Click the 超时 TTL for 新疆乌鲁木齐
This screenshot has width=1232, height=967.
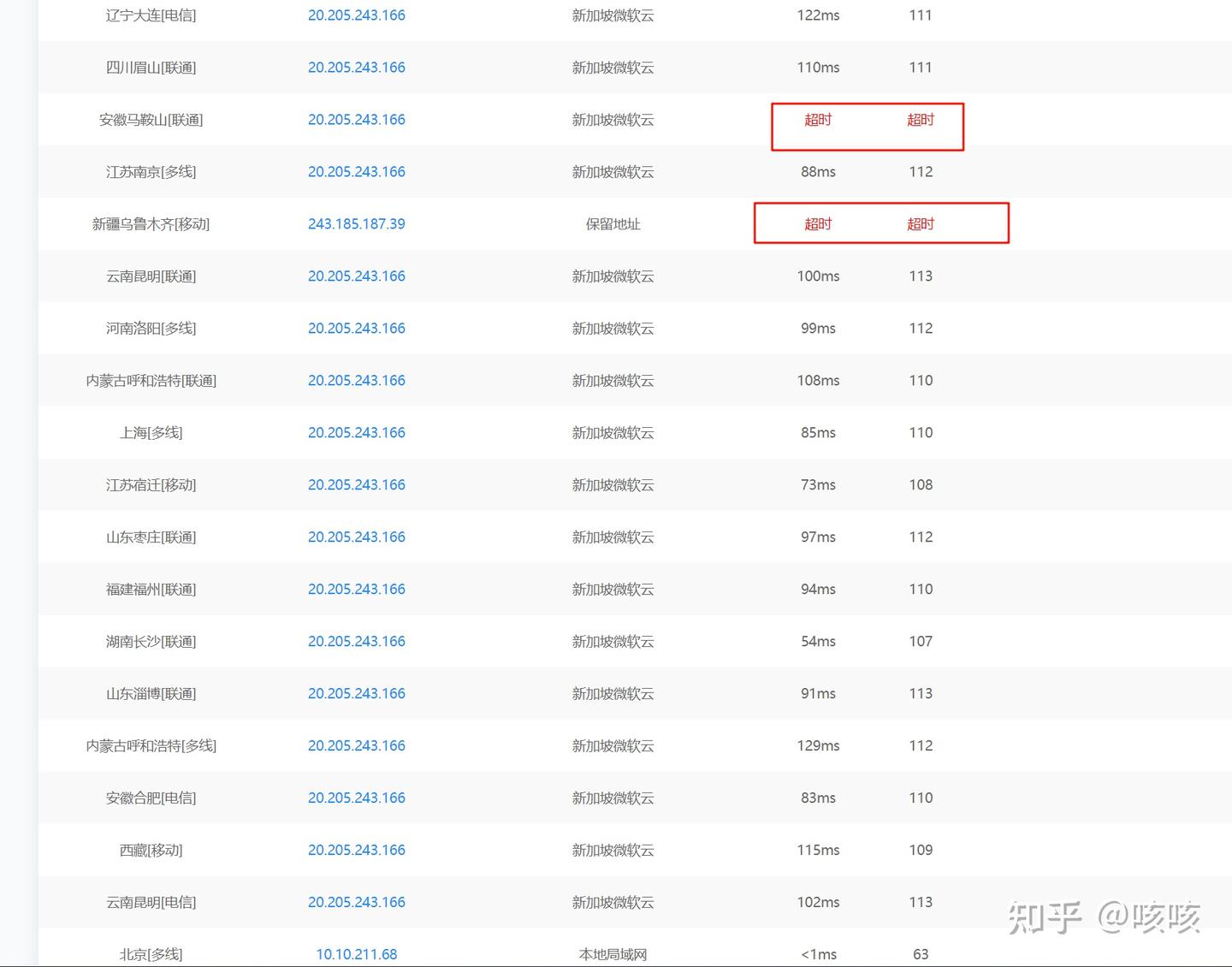[921, 224]
